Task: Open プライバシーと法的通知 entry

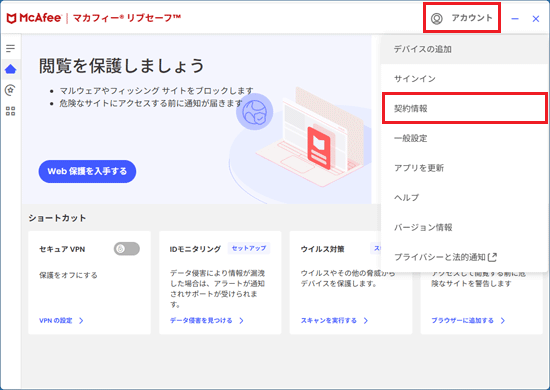Action: click(x=464, y=257)
